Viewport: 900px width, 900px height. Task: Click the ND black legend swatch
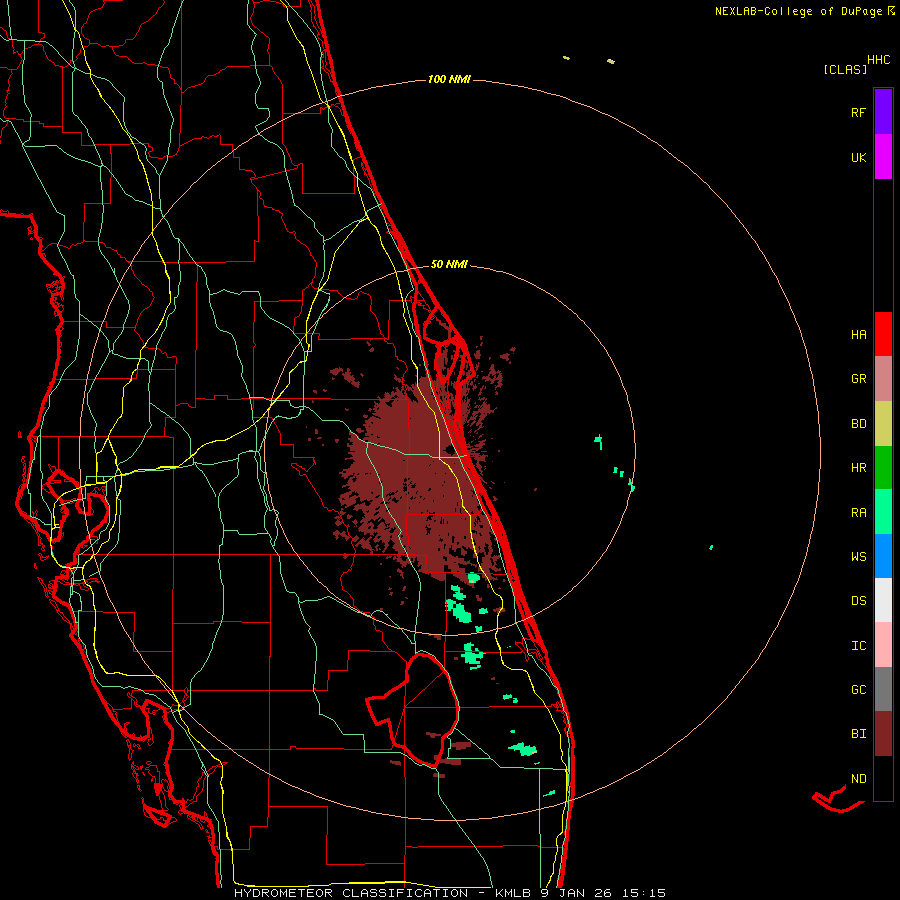[883, 778]
